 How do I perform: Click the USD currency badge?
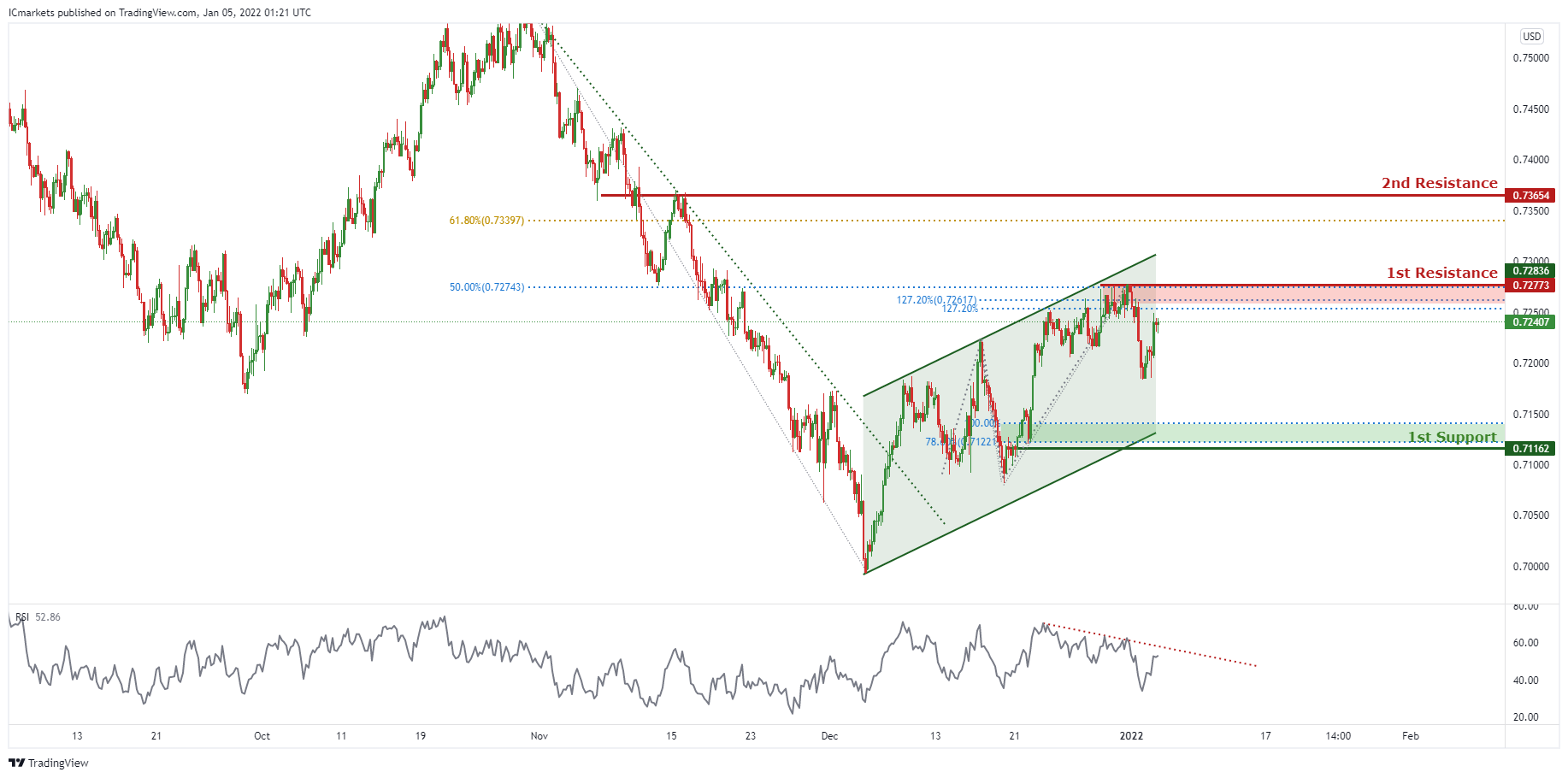pos(1531,37)
